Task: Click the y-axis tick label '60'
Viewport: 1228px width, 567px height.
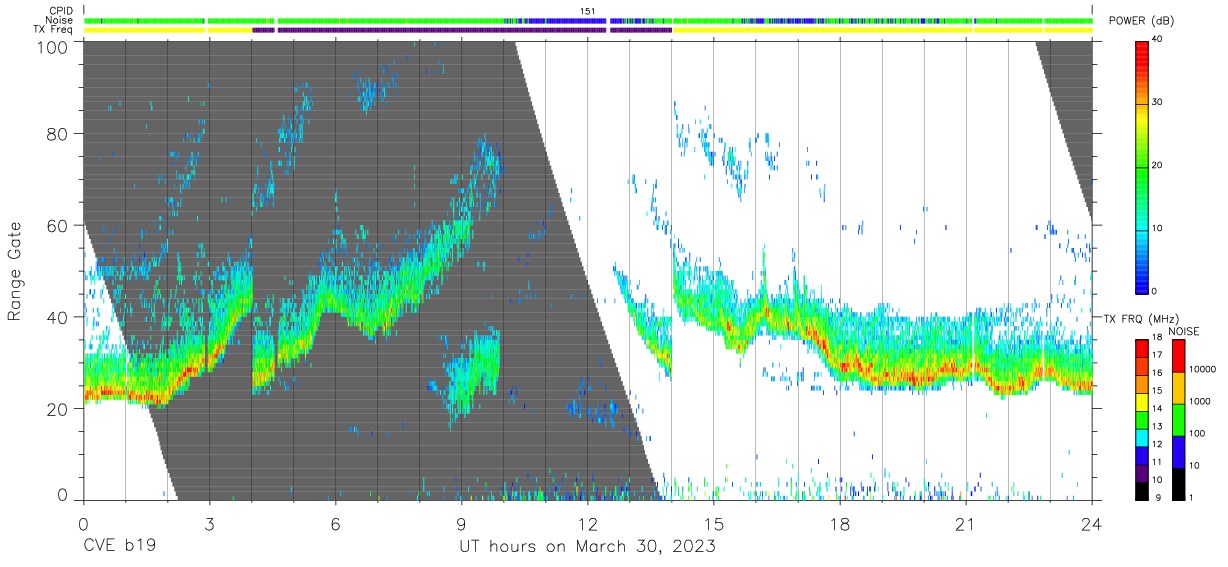Action: click(59, 226)
